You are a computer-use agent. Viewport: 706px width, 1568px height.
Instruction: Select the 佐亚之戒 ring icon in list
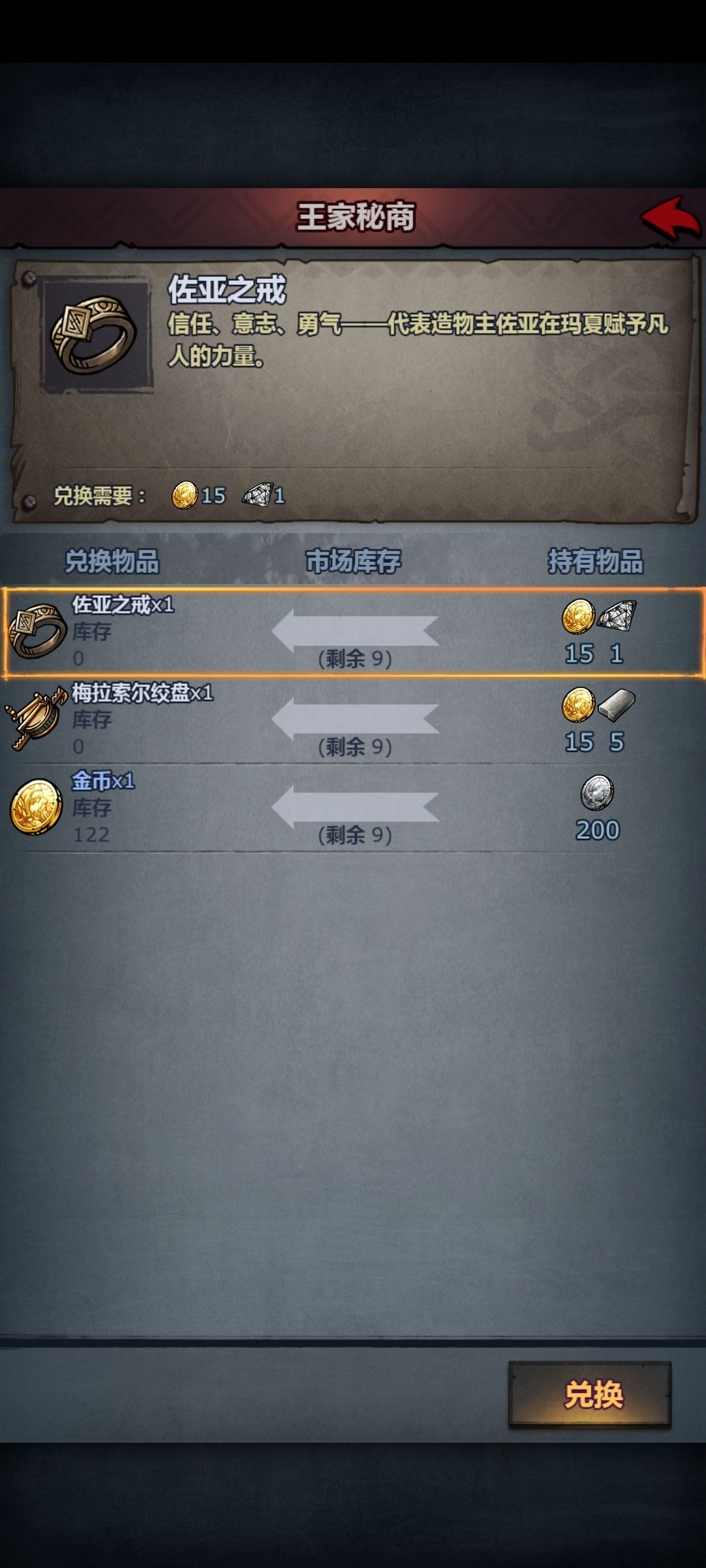pos(37,631)
